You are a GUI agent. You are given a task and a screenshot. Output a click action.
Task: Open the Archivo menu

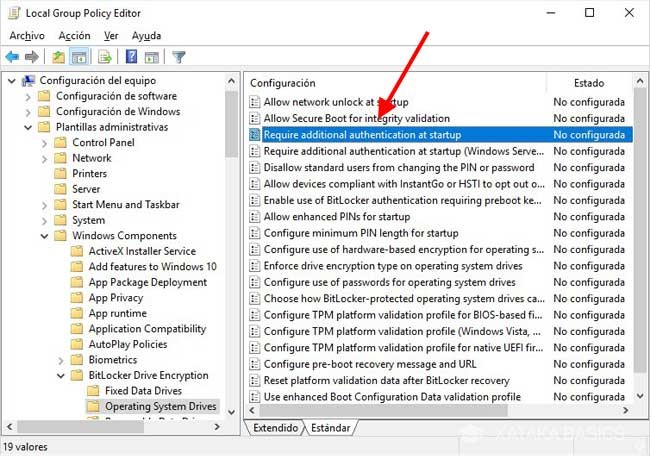(x=27, y=35)
